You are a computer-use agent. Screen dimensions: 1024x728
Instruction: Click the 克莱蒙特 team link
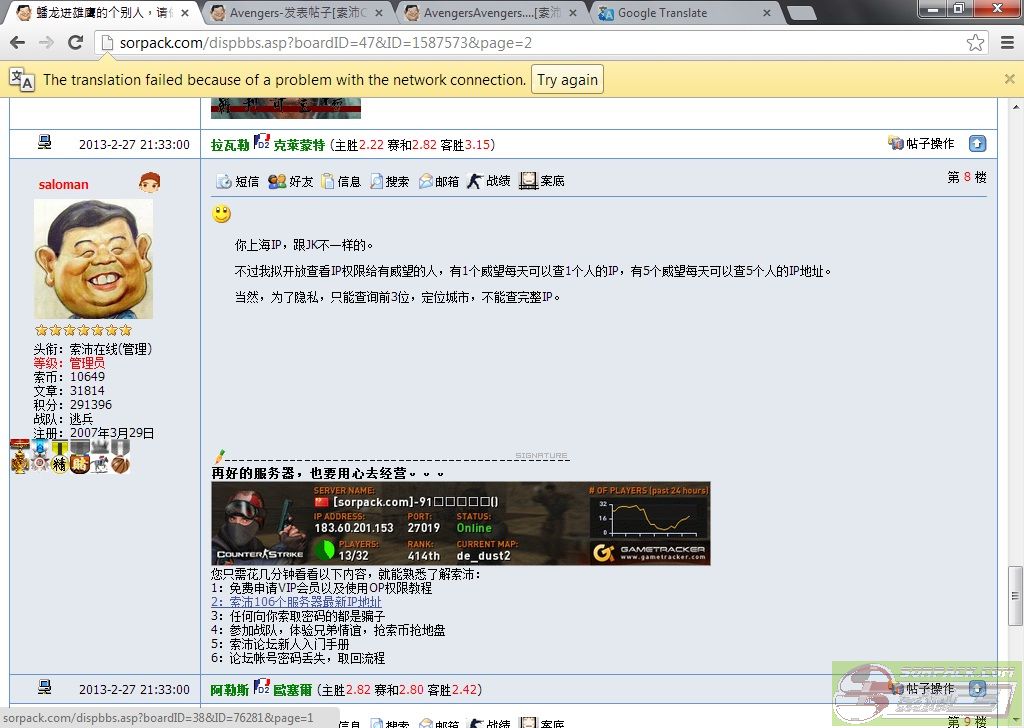point(299,145)
